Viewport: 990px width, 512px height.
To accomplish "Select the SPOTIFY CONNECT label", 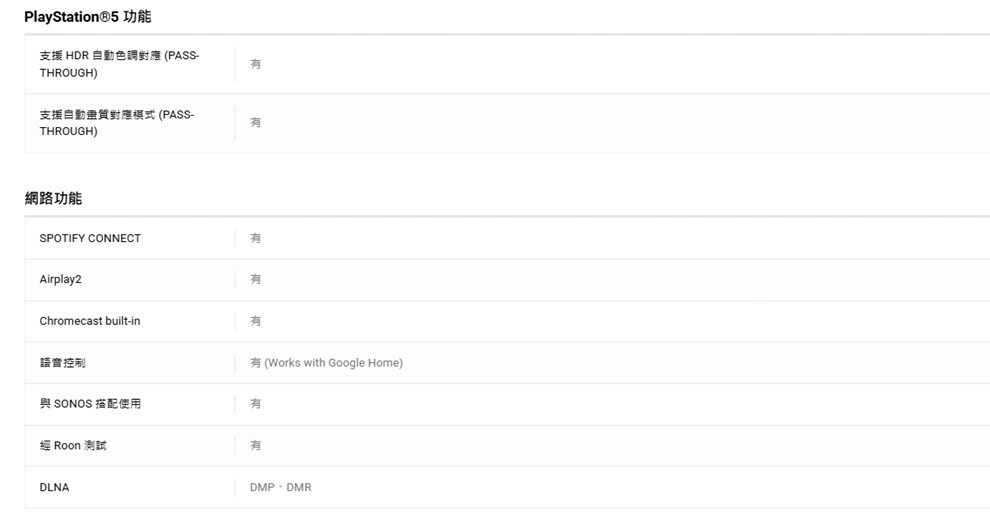I will click(90, 238).
